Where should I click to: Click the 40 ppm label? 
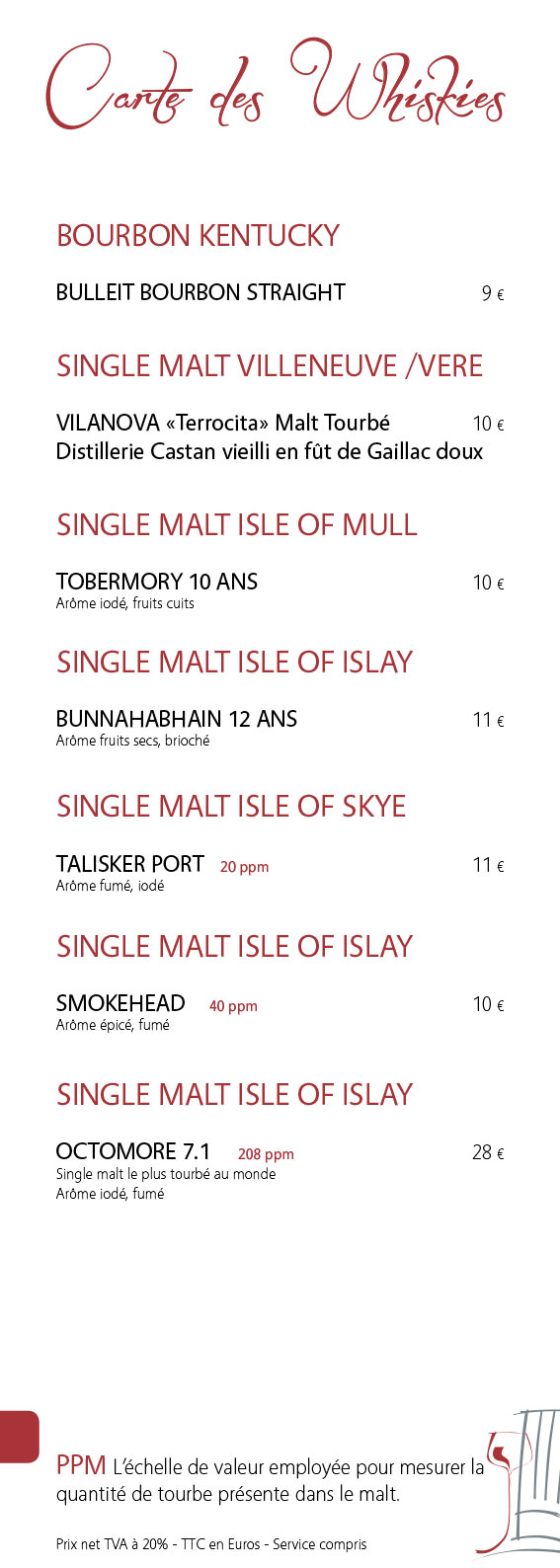233,1006
